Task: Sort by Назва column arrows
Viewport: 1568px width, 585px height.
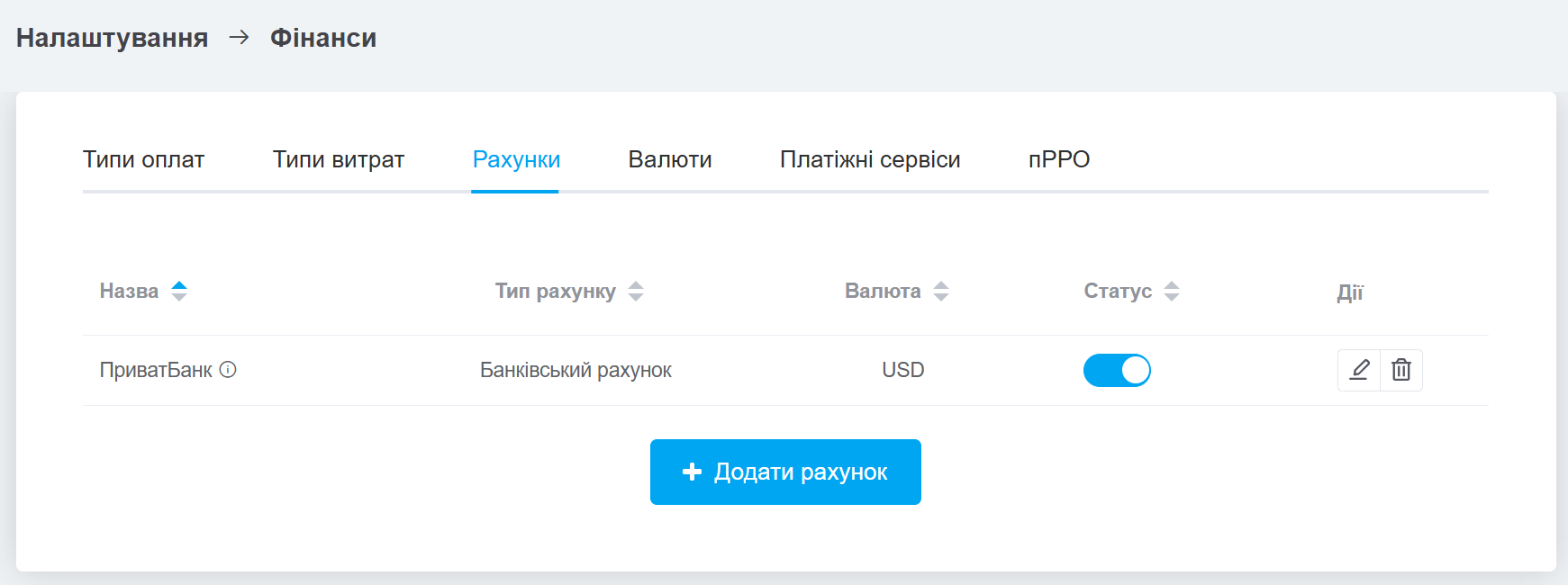Action: [x=179, y=291]
